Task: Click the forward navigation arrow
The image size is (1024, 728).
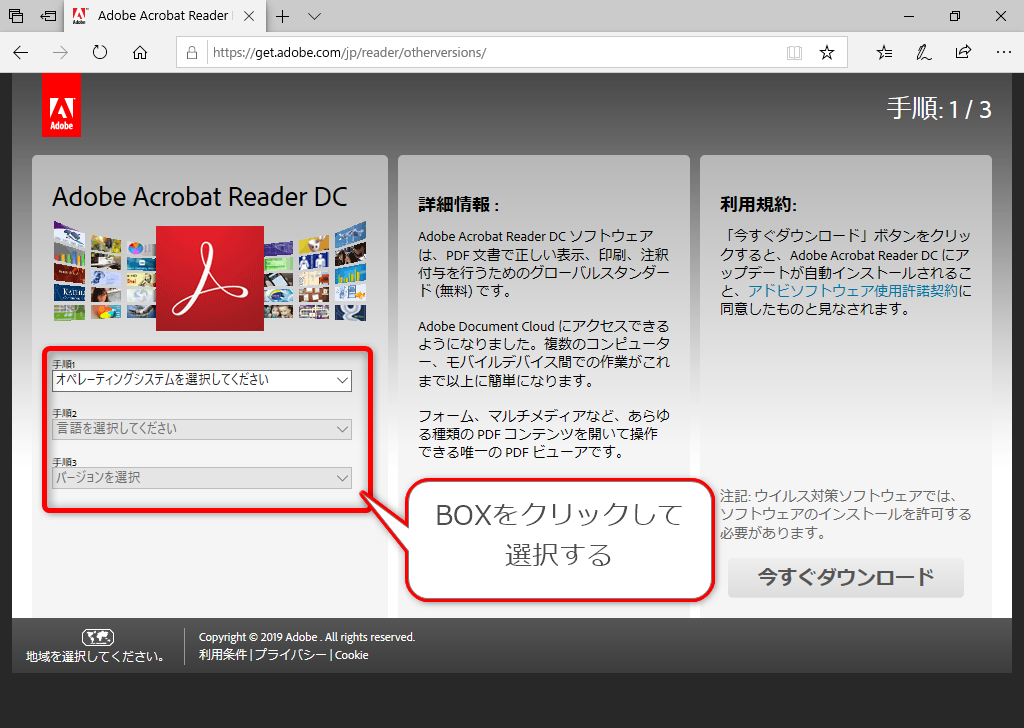Action: pos(60,52)
